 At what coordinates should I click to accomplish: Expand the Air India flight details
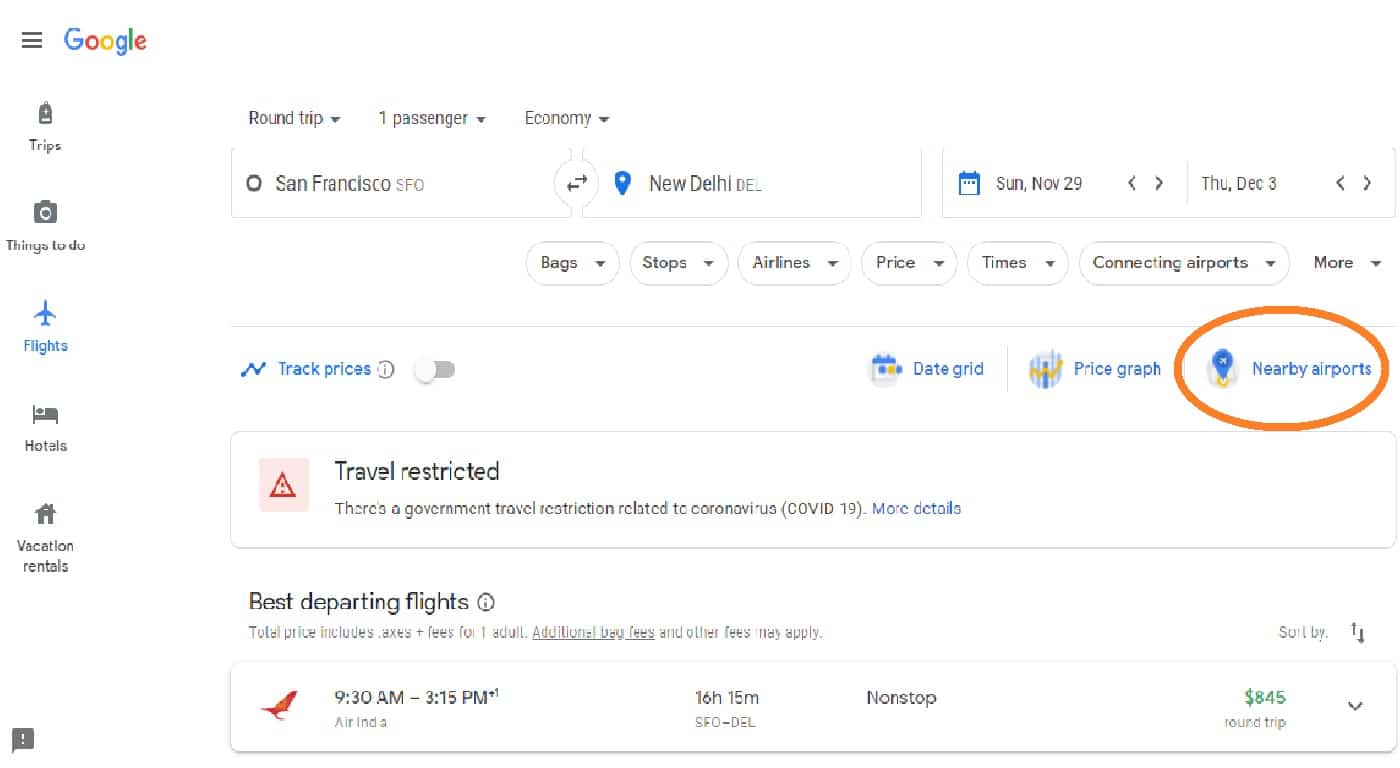point(1355,706)
